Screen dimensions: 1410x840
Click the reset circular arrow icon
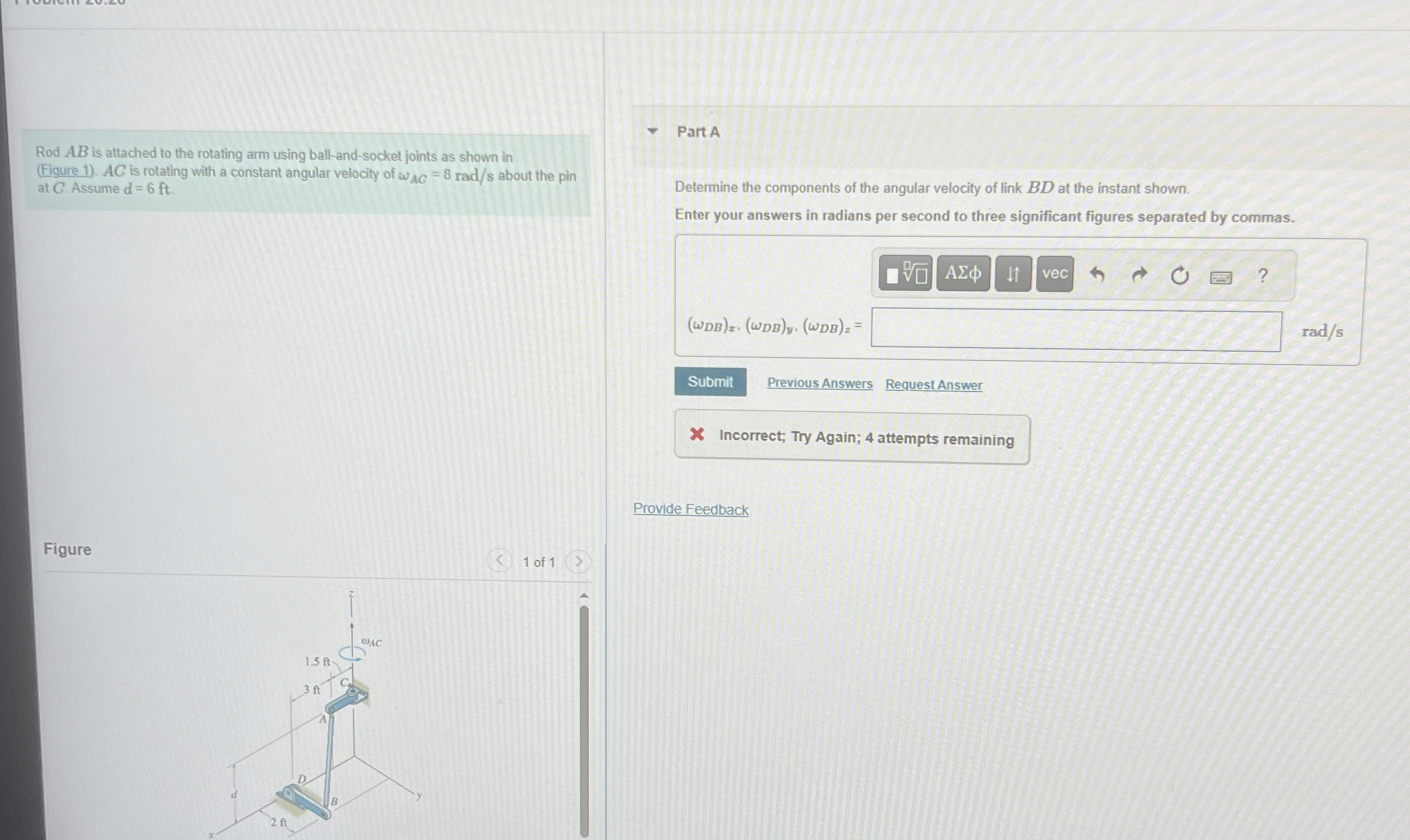[x=1179, y=276]
